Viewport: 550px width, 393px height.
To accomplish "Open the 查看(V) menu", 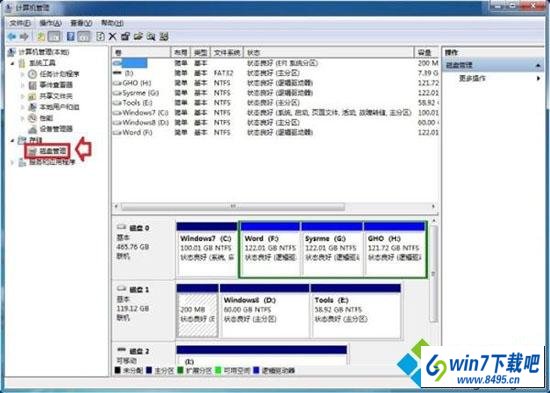I will click(81, 23).
